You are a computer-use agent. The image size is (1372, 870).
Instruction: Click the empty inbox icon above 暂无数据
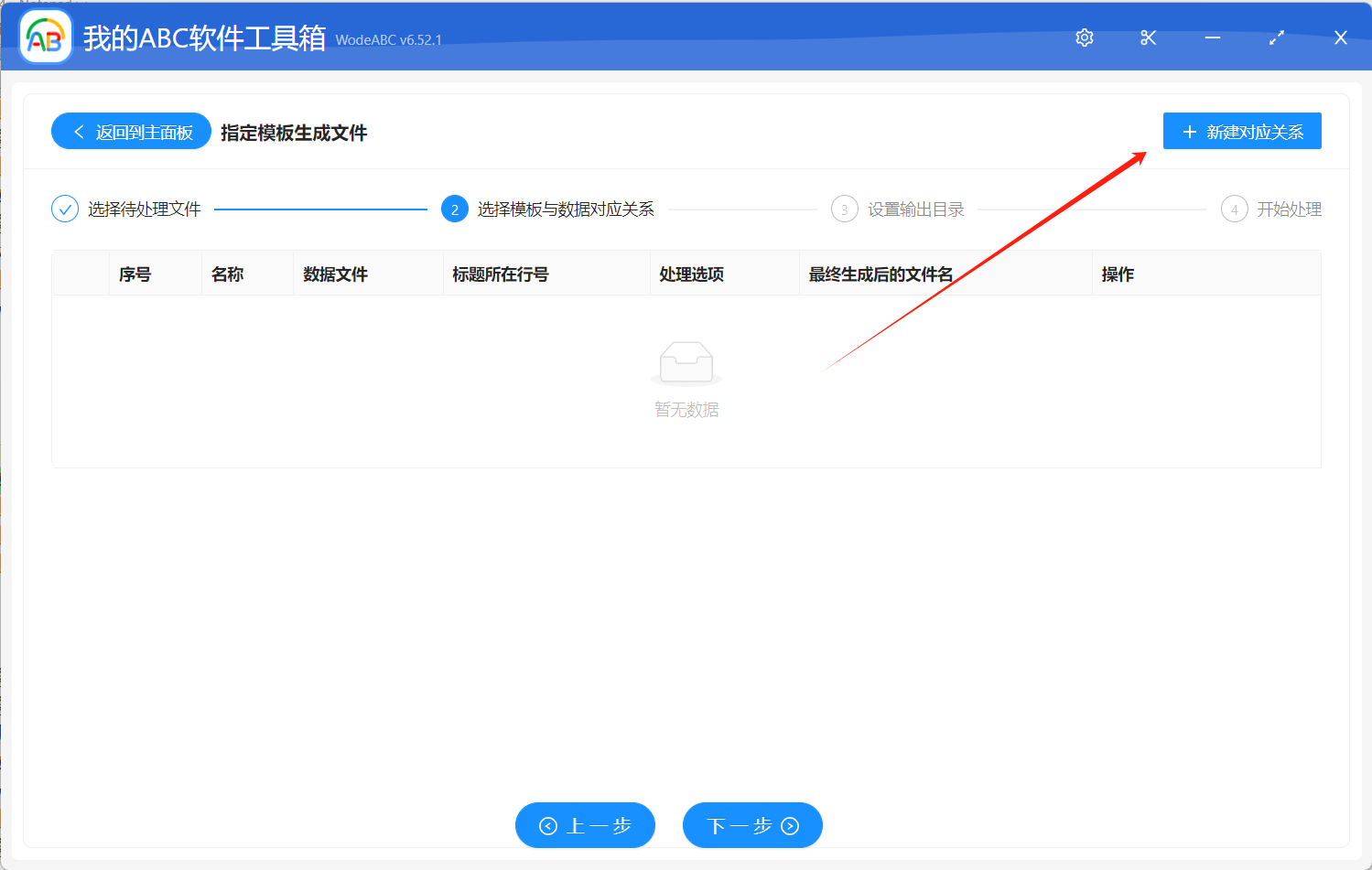coord(686,362)
